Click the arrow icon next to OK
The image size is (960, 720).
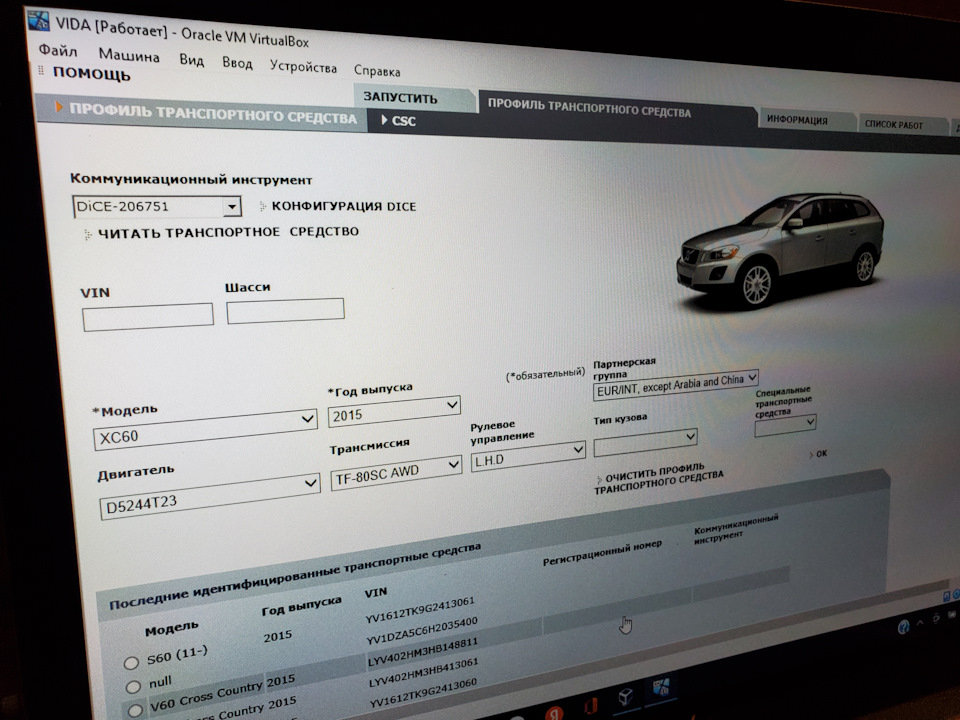(811, 455)
